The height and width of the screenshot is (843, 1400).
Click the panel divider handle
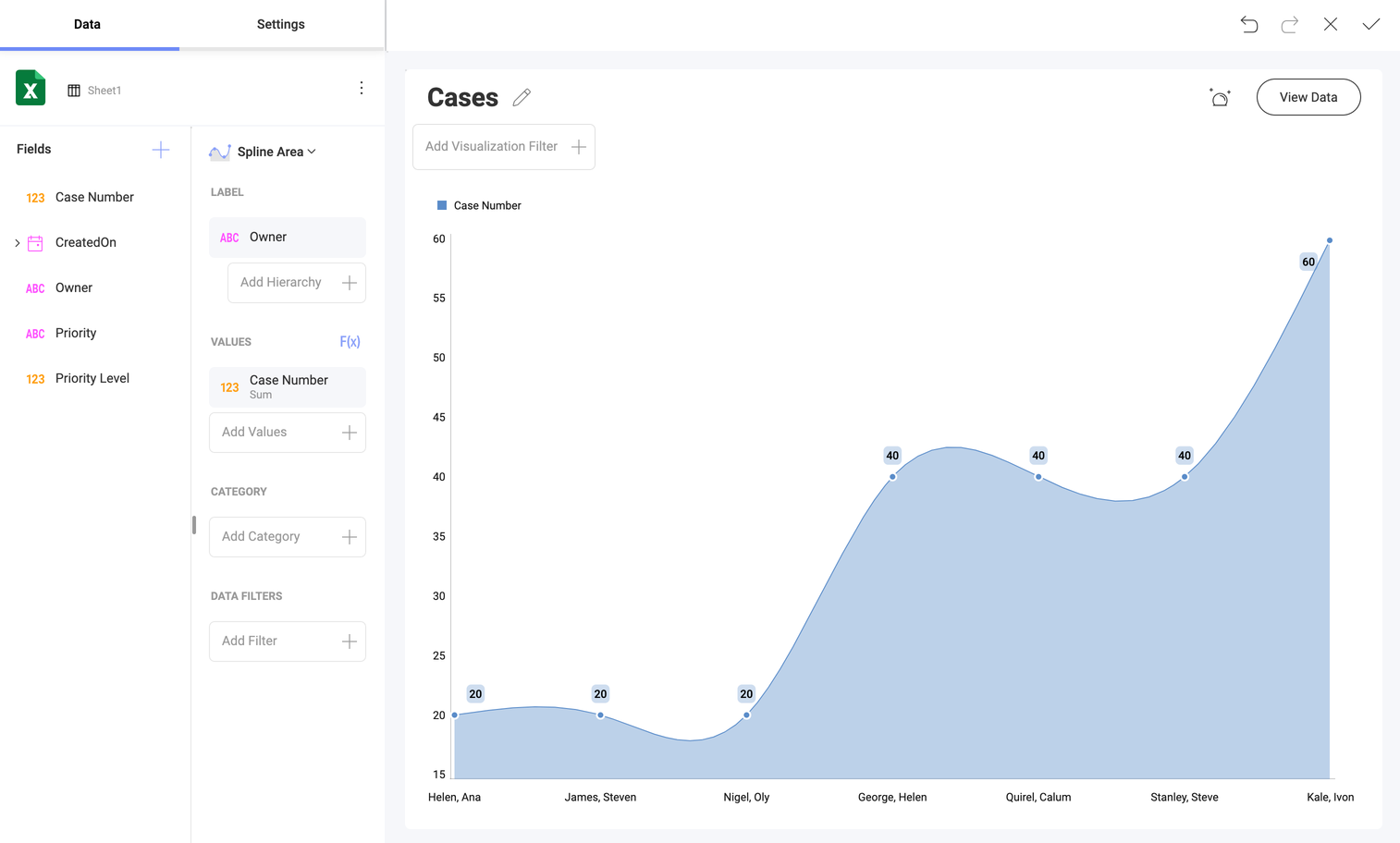(x=194, y=525)
